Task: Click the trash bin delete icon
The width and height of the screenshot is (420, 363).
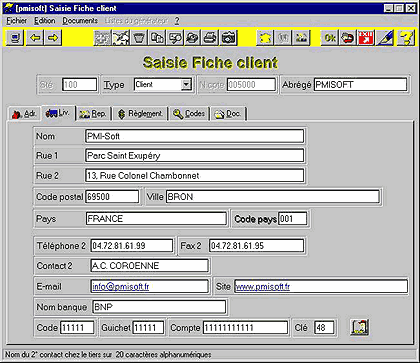Action: (x=139, y=38)
